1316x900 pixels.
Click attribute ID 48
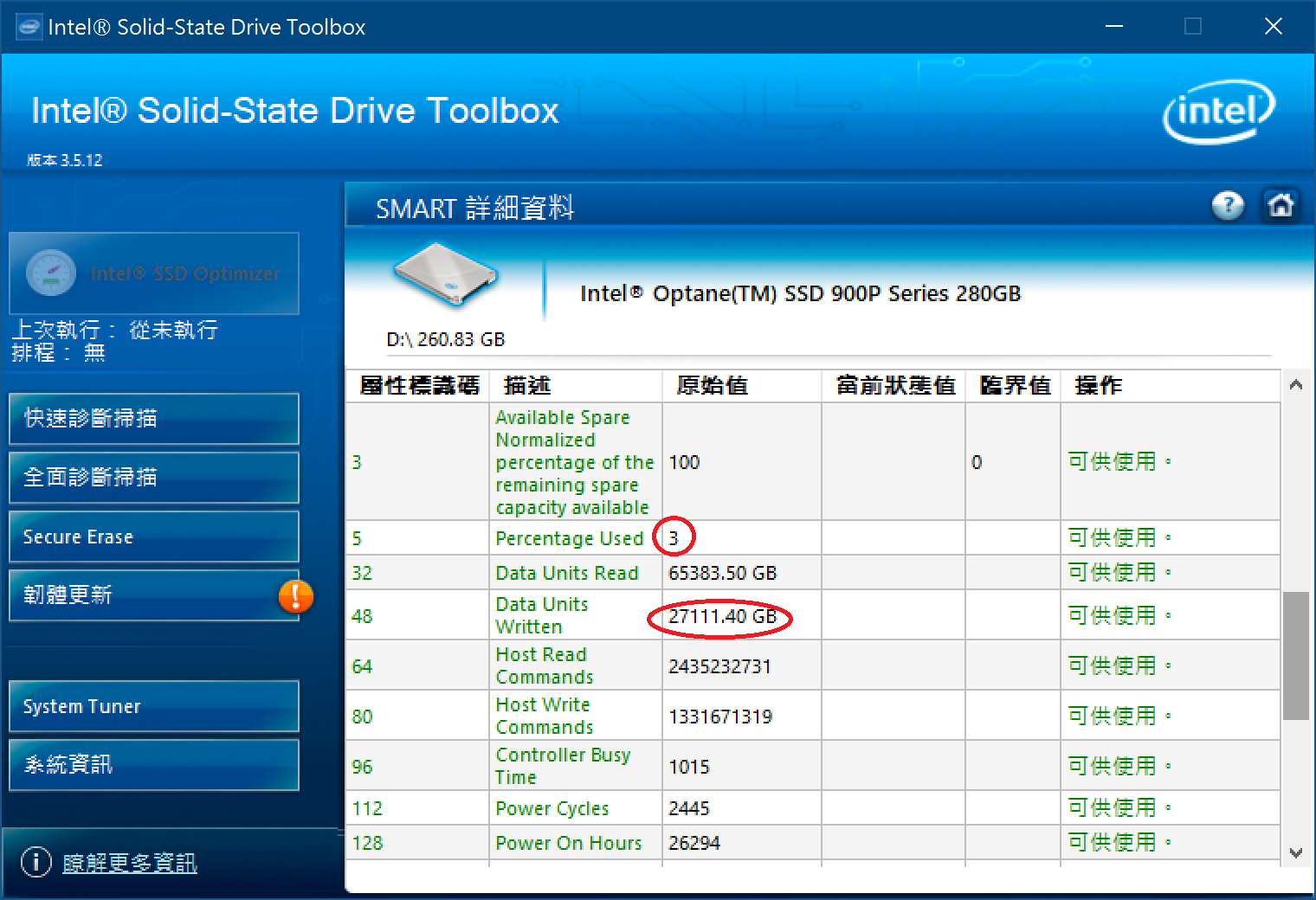click(362, 616)
